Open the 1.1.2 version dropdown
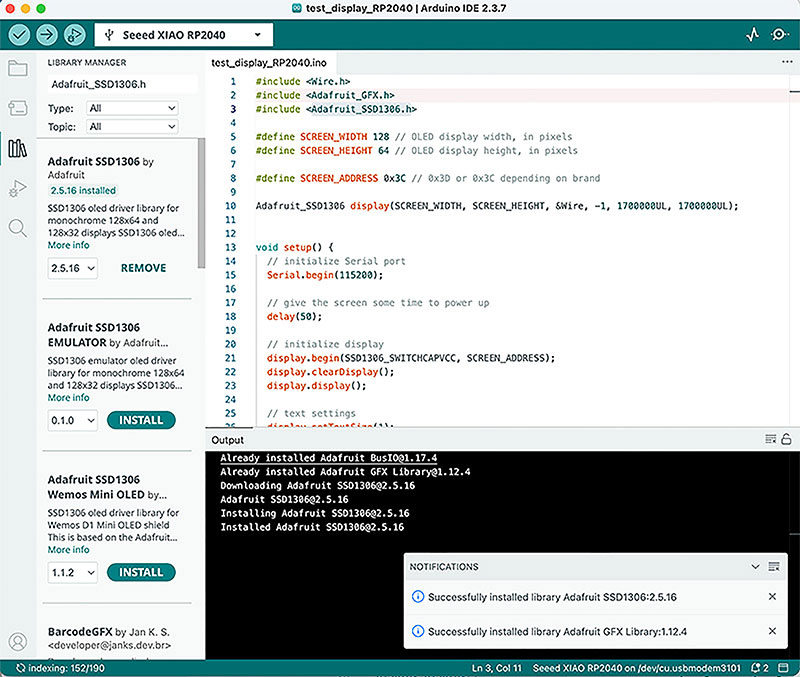 (73, 572)
